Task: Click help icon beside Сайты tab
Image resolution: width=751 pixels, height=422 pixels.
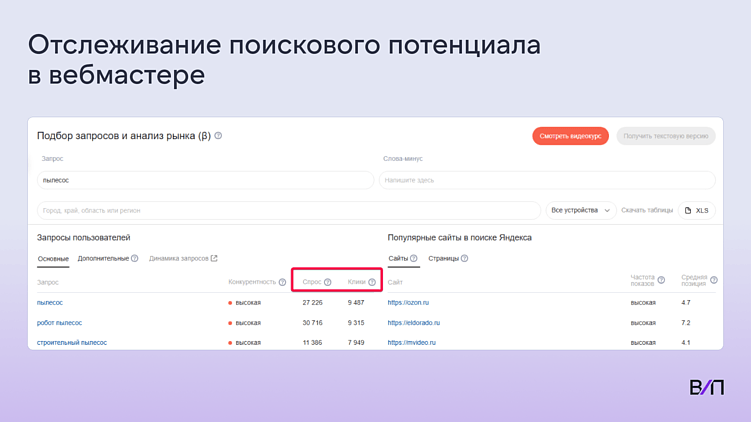Action: click(413, 258)
